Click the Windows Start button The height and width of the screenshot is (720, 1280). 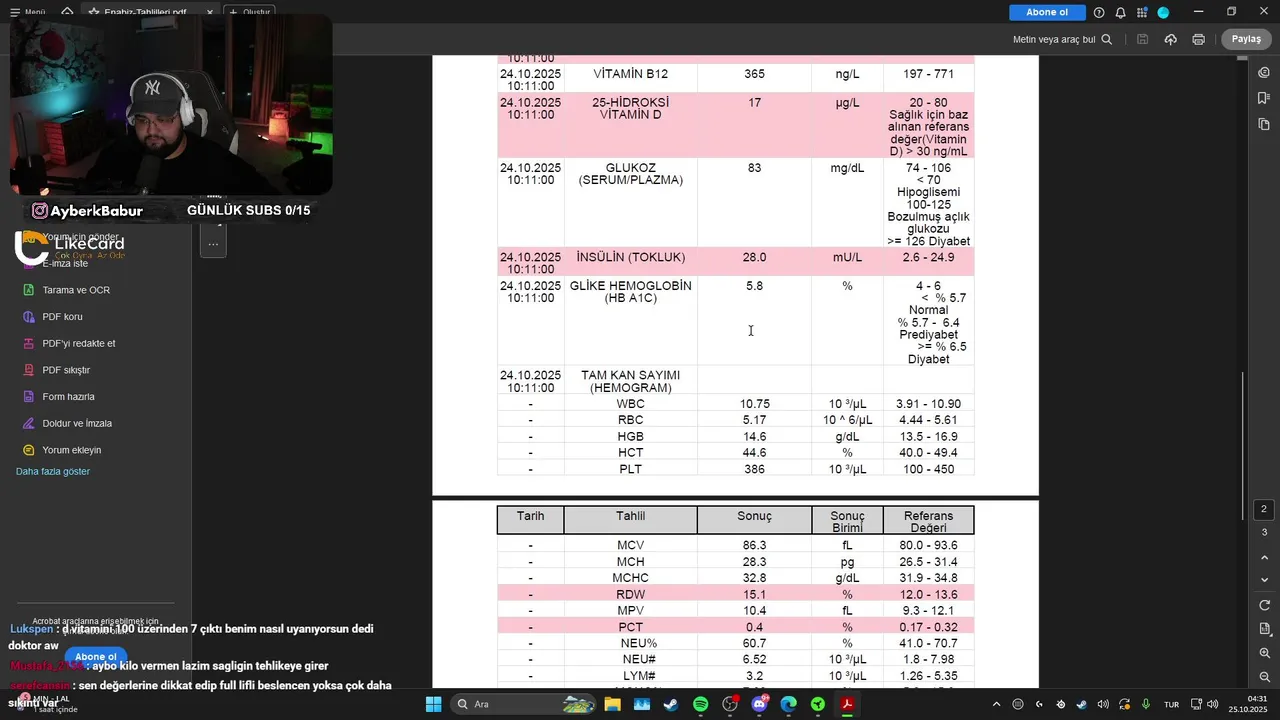[433, 704]
